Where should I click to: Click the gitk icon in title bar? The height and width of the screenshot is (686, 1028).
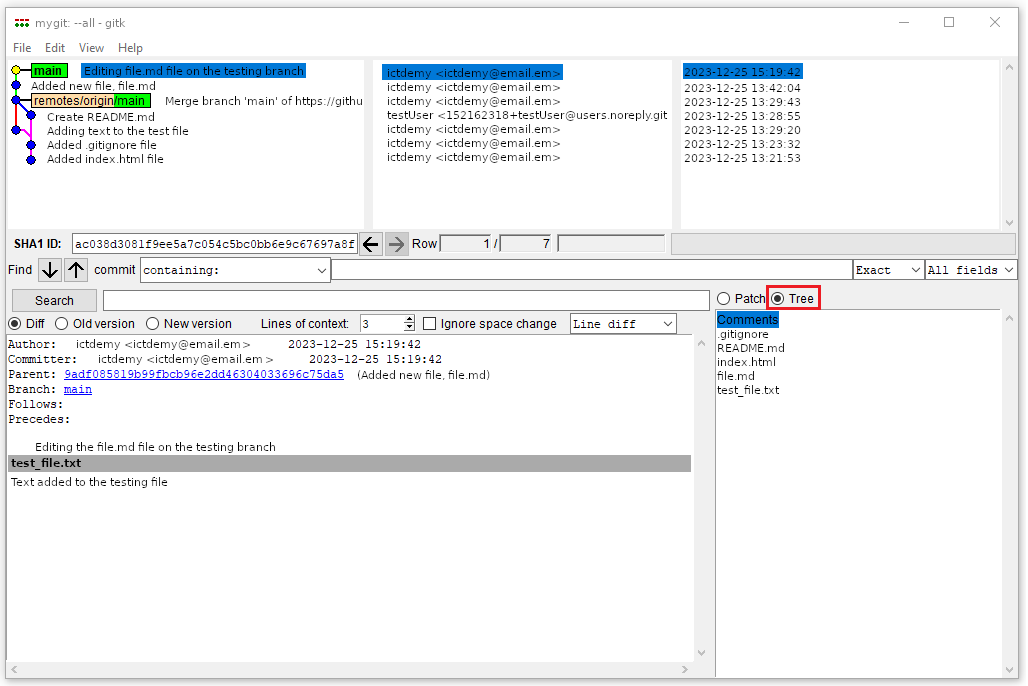point(22,22)
